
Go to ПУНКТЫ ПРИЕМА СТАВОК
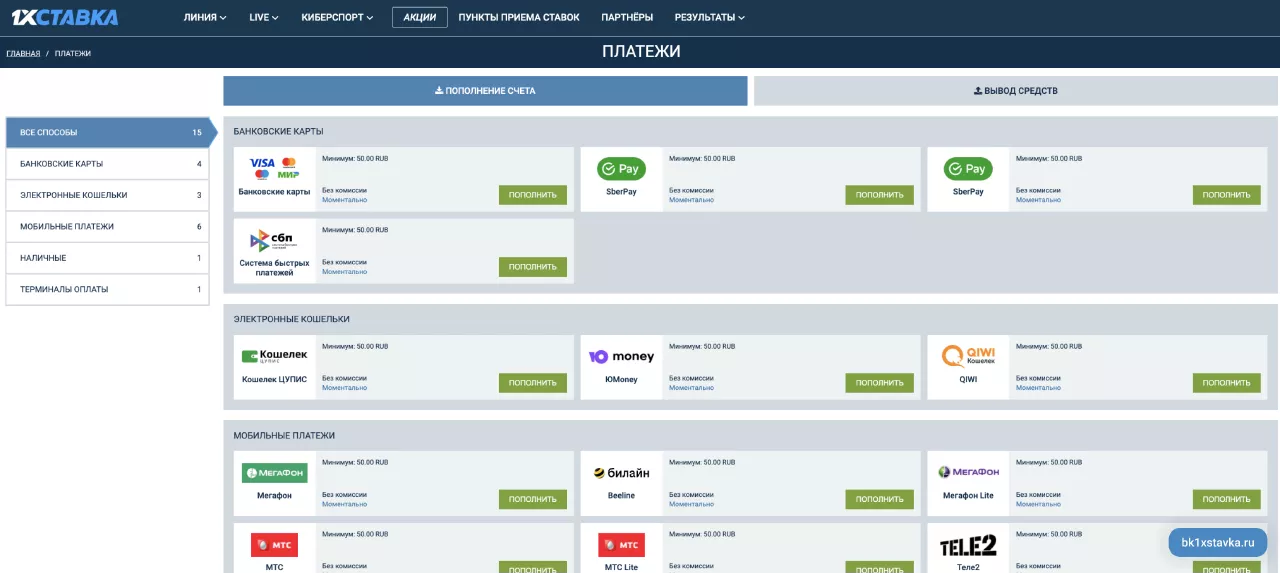click(x=519, y=17)
